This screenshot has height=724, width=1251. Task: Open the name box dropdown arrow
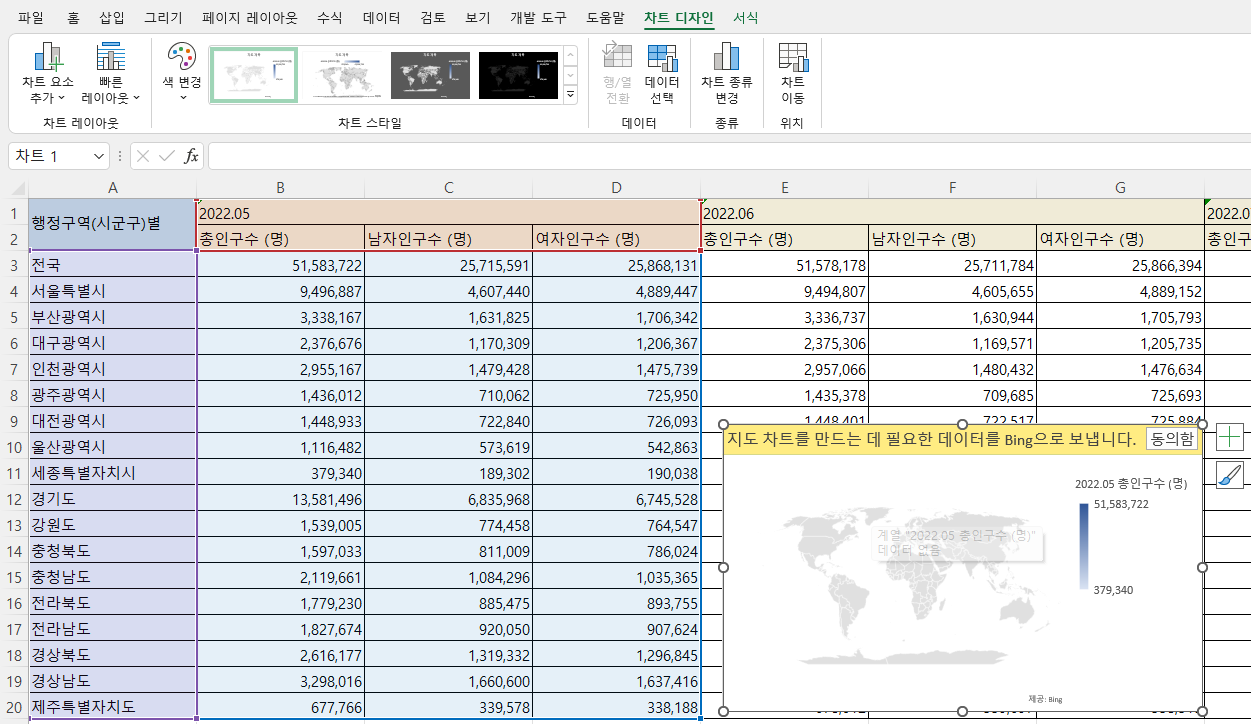click(98, 156)
